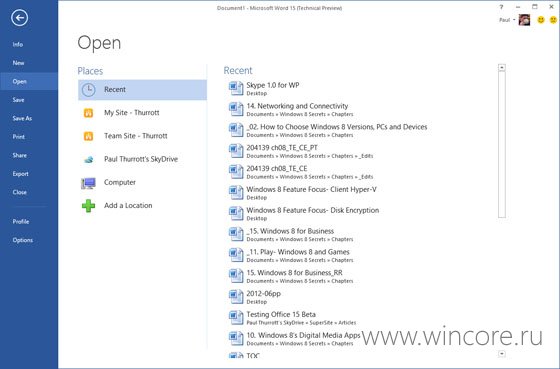Open the Print menu item
The image size is (560, 369).
pos(19,137)
